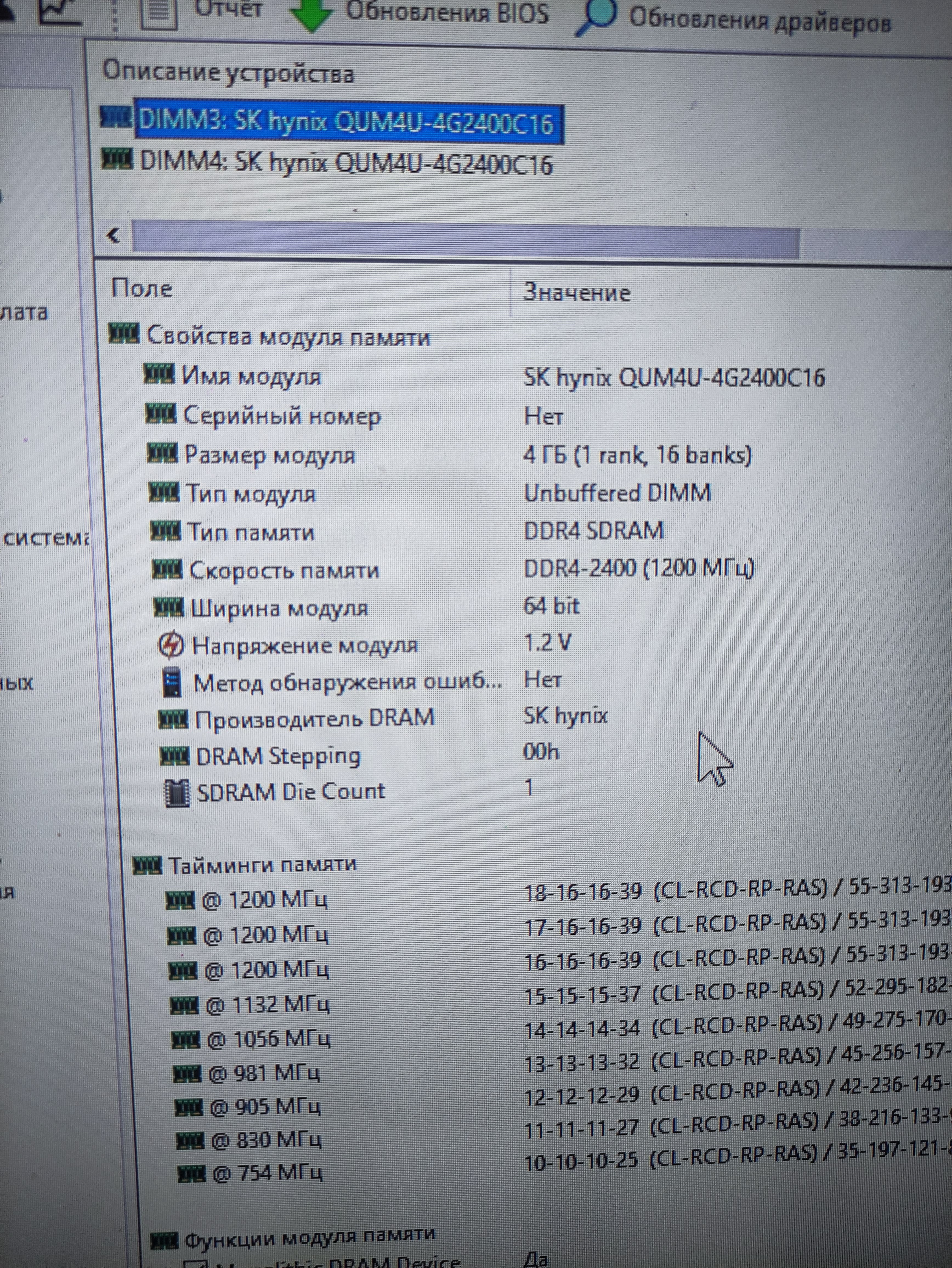Click the Отчёт toolbar button
This screenshot has width=952, height=1268.
(229, 9)
